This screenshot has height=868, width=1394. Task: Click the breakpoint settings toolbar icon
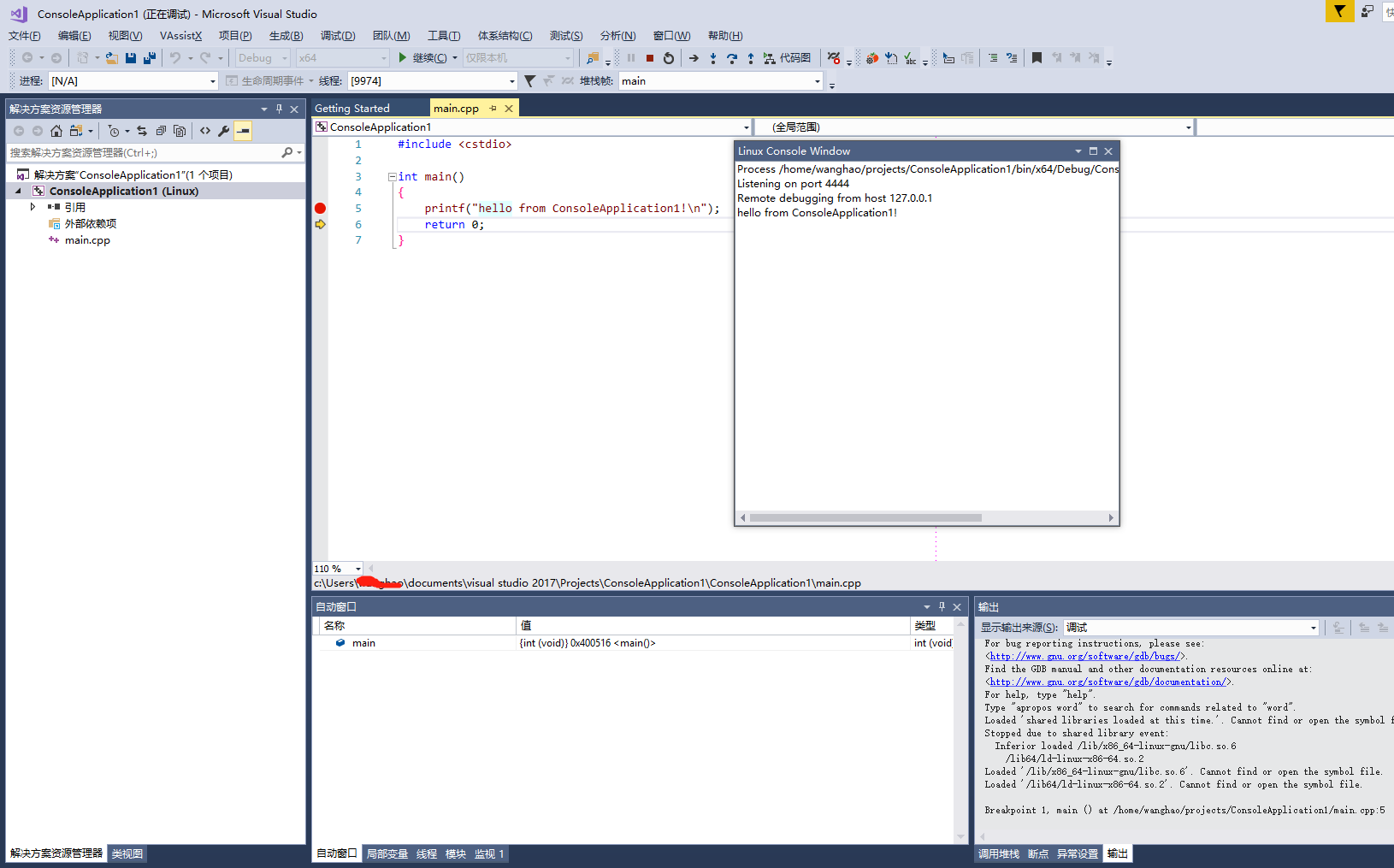pos(834,58)
